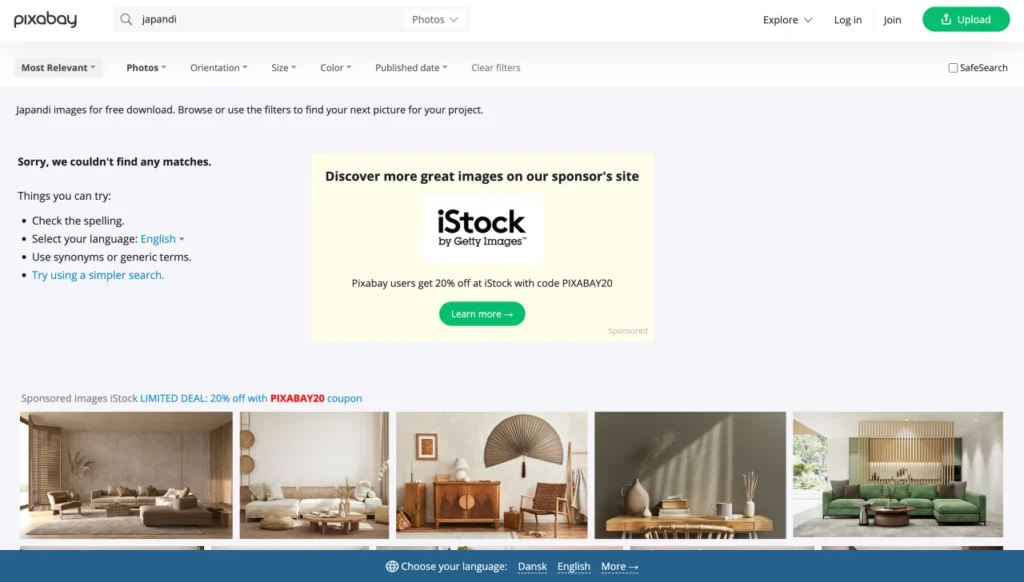Enable the SafeSearch checkbox
The height and width of the screenshot is (582, 1024).
pyautogui.click(x=953, y=68)
